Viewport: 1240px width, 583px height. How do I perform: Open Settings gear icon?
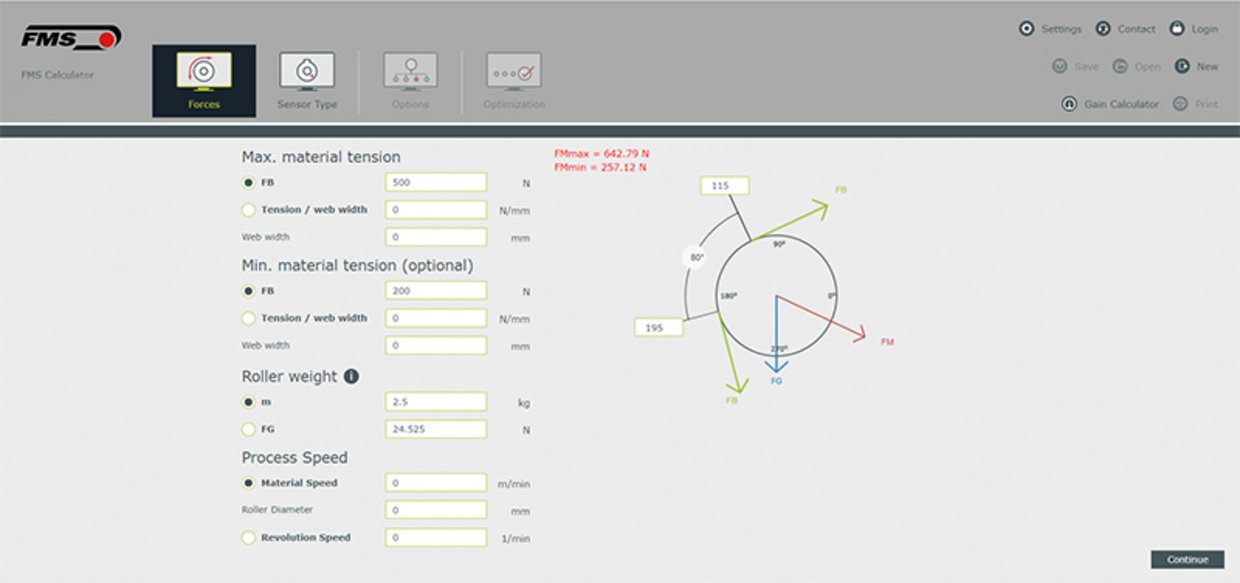[1026, 29]
